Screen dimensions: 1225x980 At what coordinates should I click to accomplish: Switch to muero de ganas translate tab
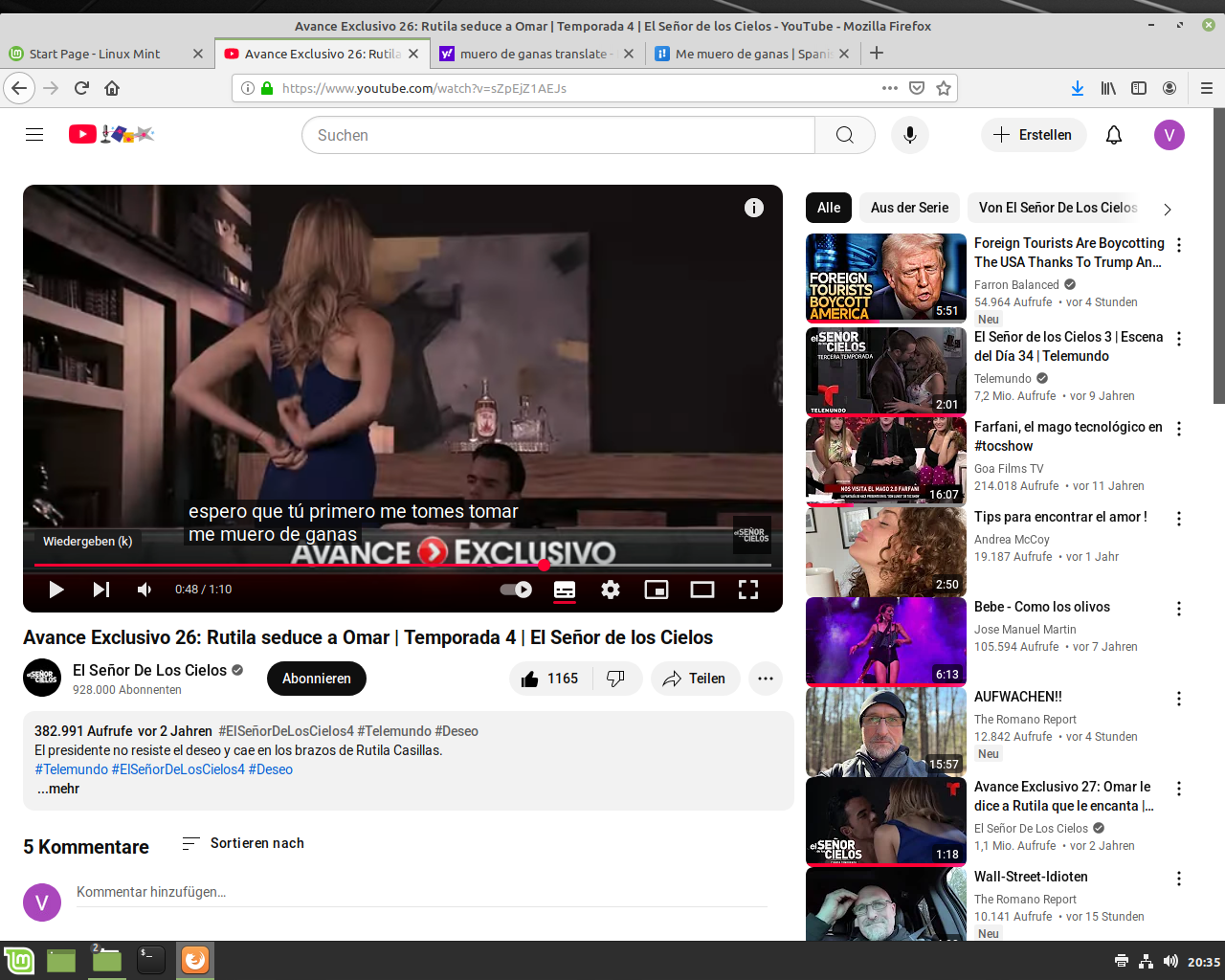537,54
